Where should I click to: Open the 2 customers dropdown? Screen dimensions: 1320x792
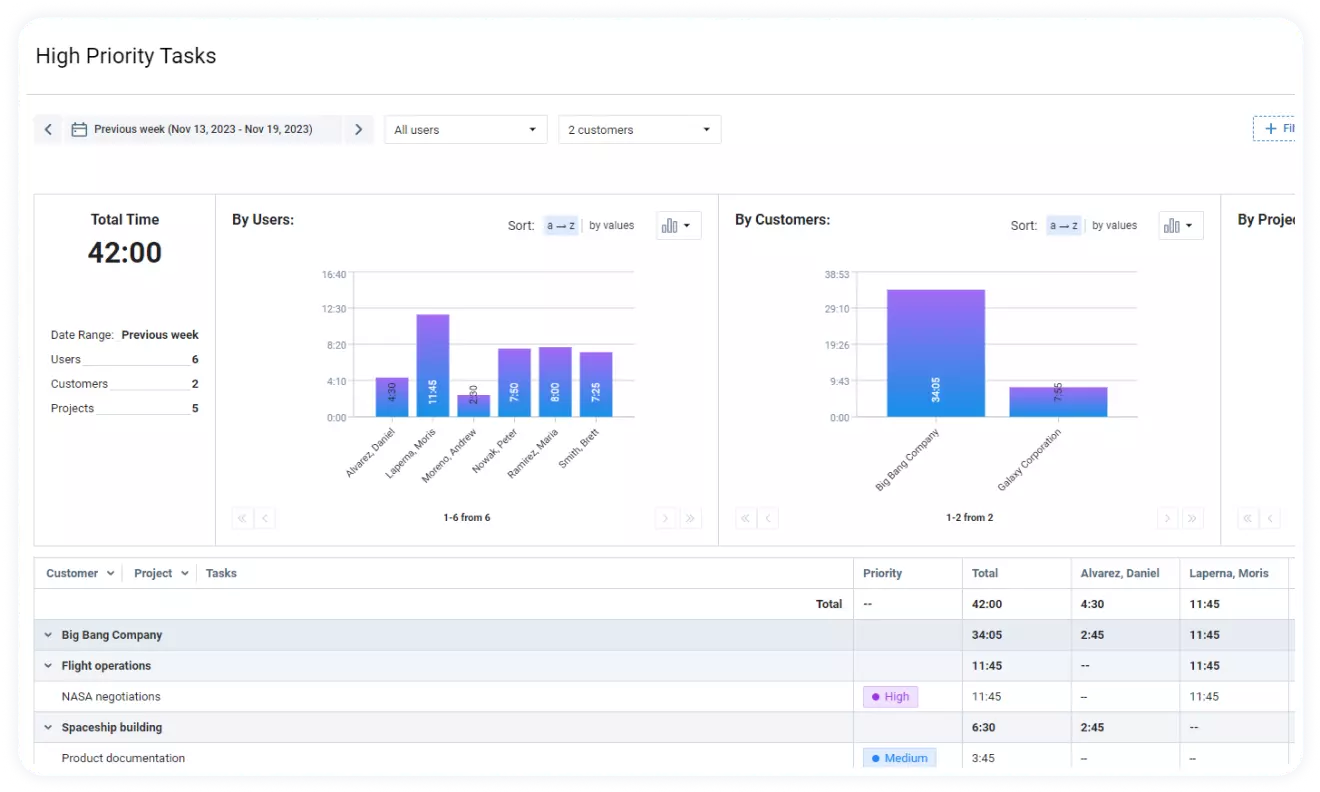pos(640,130)
